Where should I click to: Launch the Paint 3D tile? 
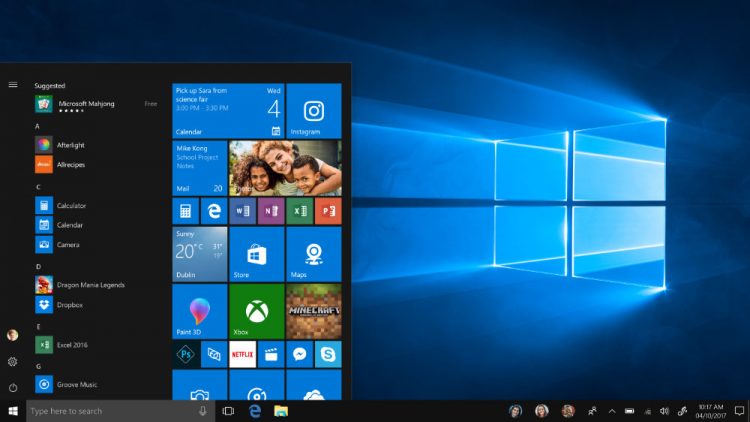(x=199, y=311)
